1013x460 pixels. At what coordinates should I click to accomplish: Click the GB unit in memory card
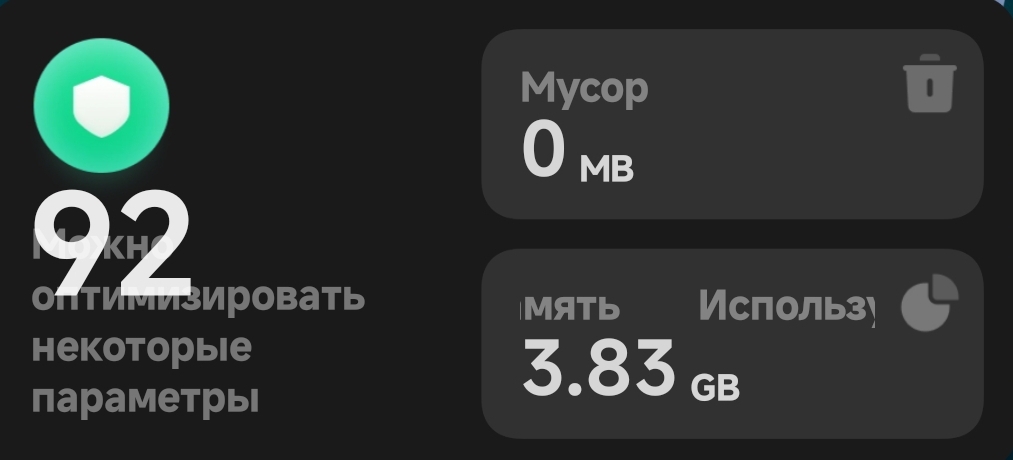[715, 386]
